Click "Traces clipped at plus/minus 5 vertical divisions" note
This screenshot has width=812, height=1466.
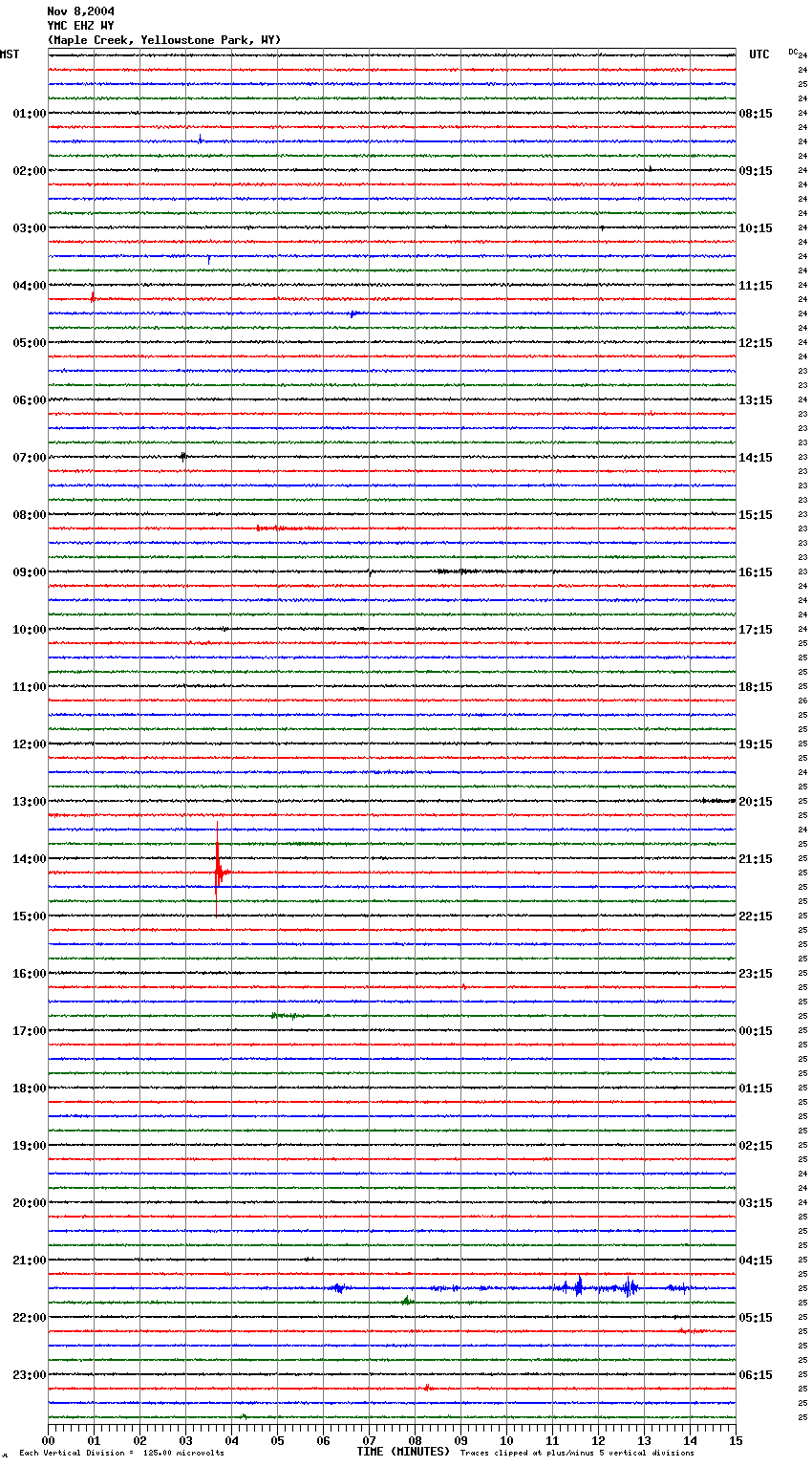(577, 1454)
